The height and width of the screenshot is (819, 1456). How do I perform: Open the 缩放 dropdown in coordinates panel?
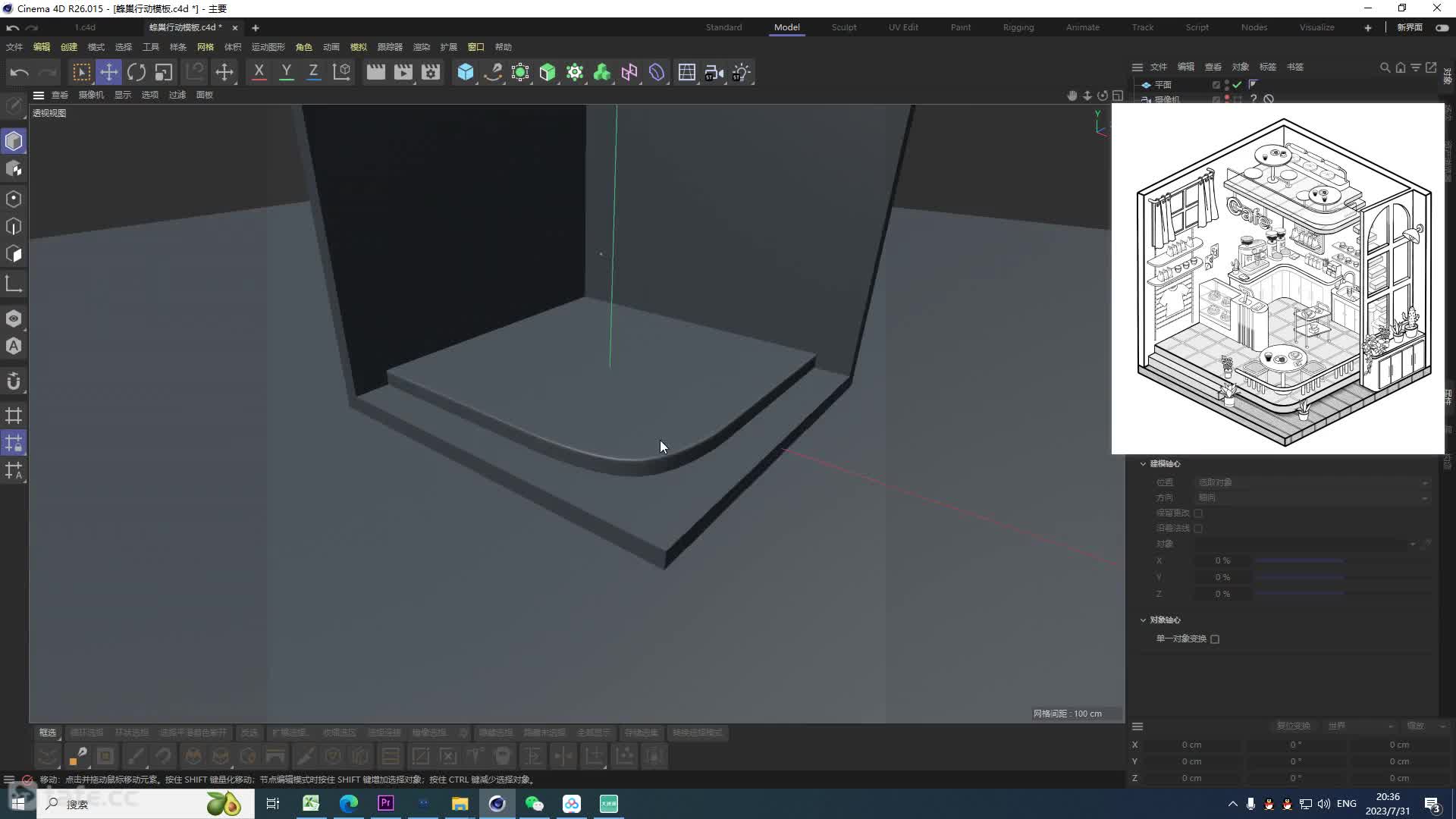point(1426,726)
